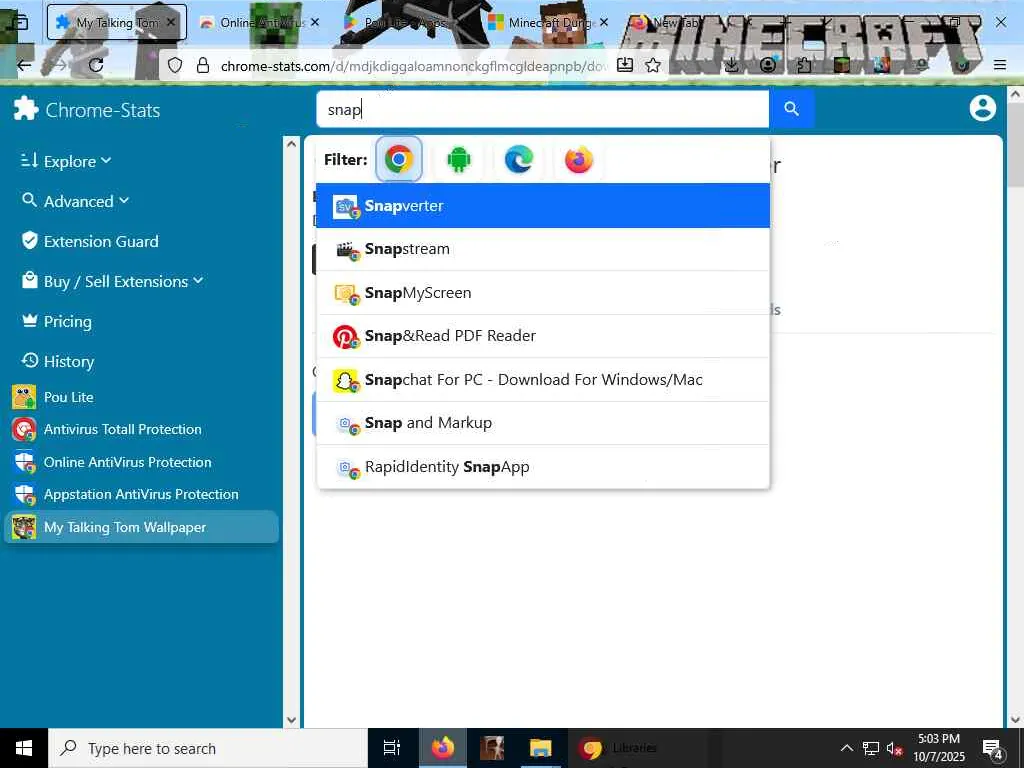This screenshot has width=1024, height=768.
Task: Open the tab-view icon left of tabs
Action: (x=20, y=22)
